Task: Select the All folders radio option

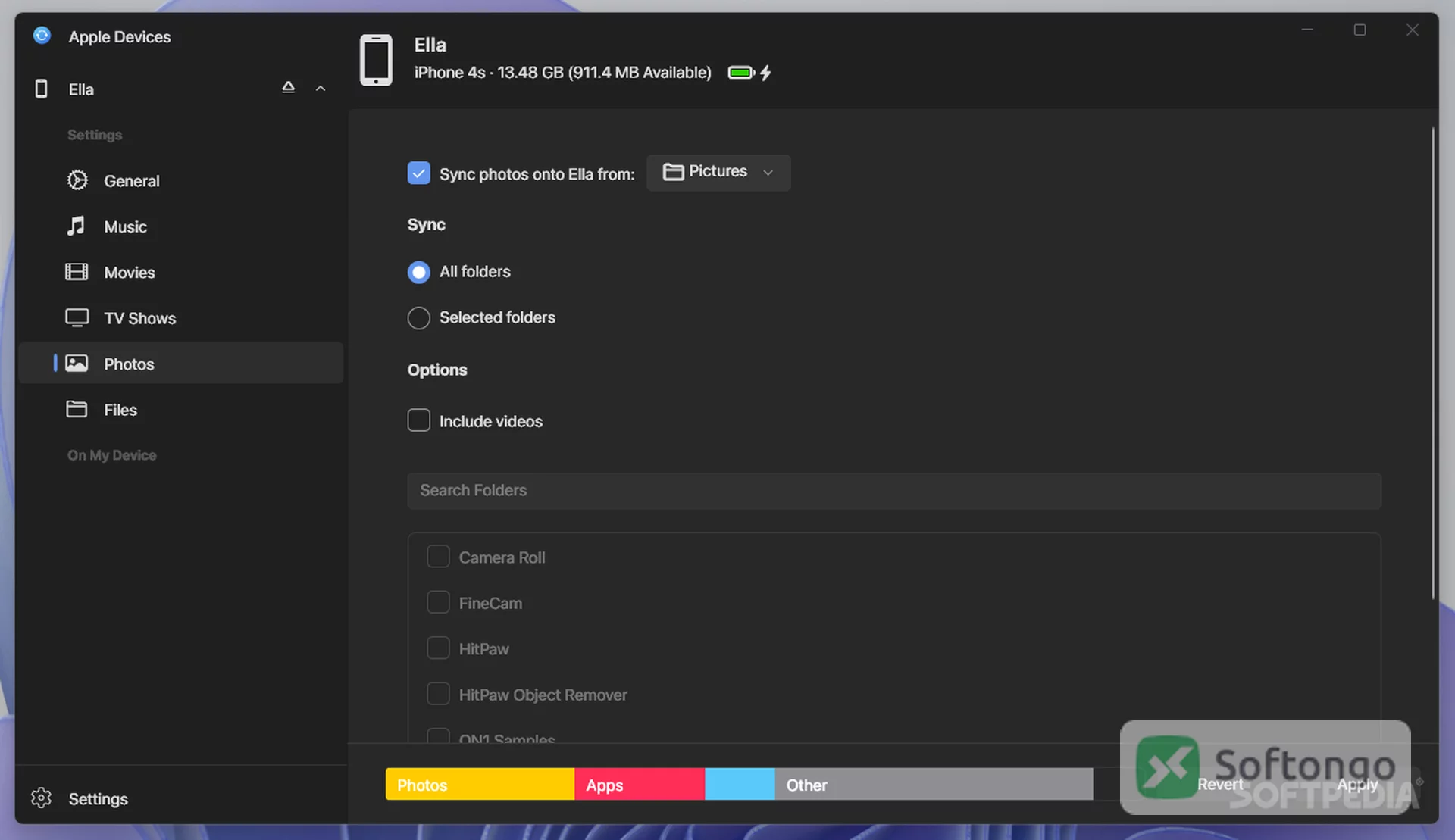Action: (418, 272)
